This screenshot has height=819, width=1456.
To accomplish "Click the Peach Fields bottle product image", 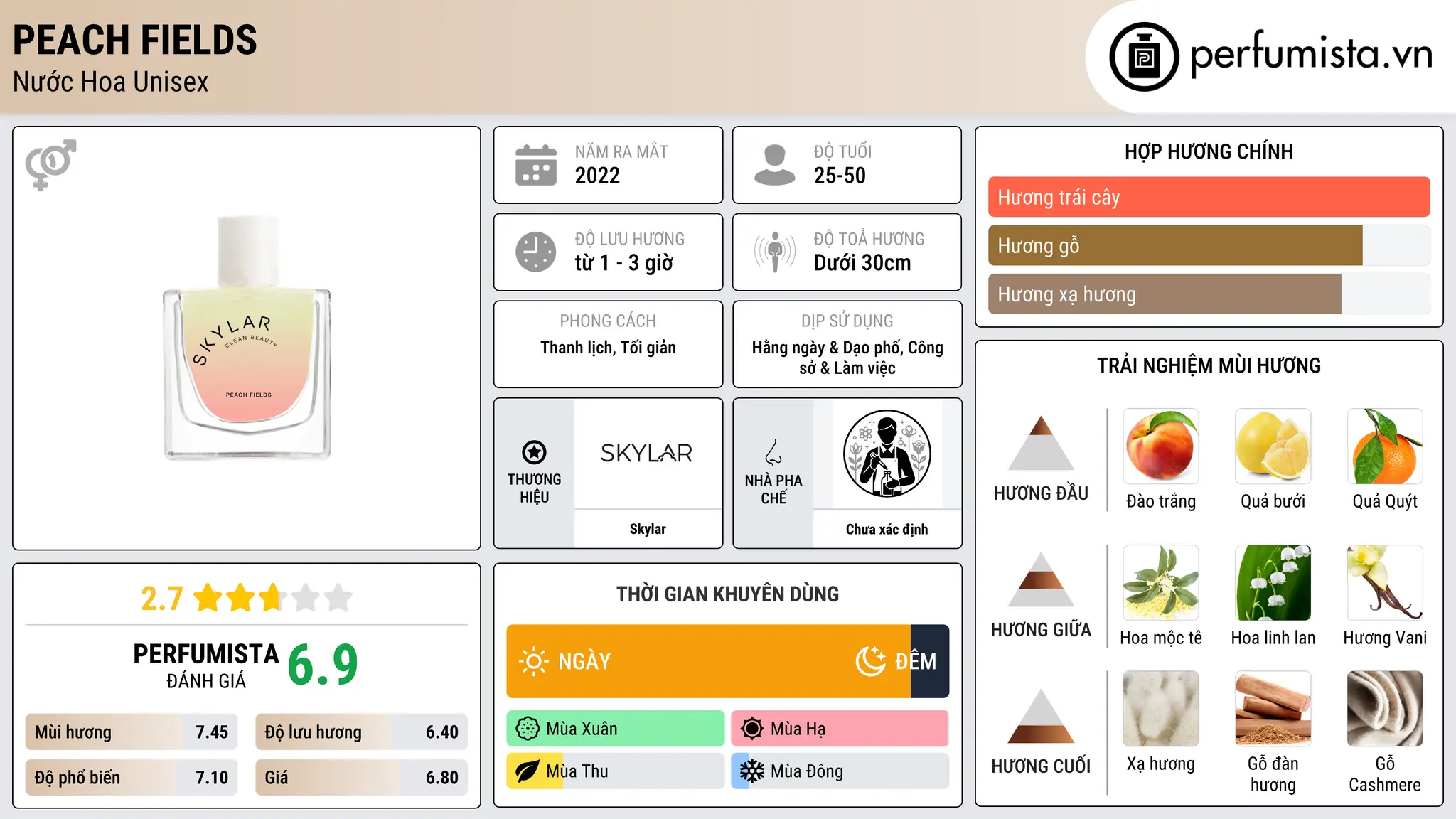I will 247,338.
